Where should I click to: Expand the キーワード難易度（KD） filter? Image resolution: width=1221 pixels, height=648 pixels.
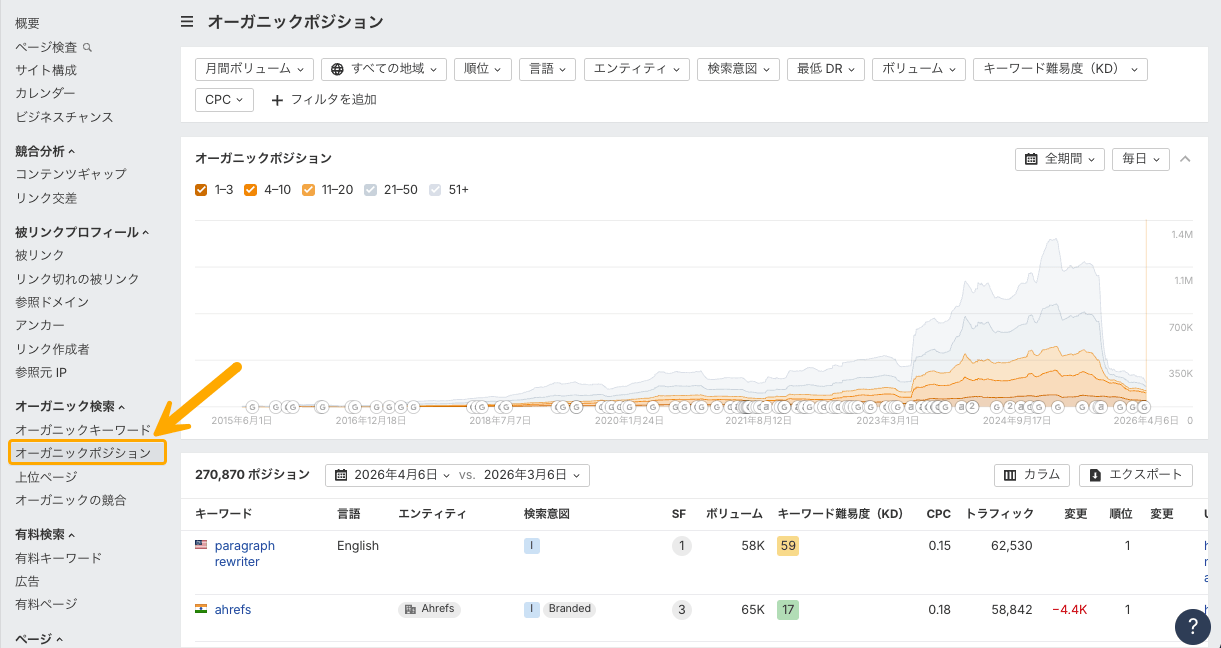tap(1059, 69)
